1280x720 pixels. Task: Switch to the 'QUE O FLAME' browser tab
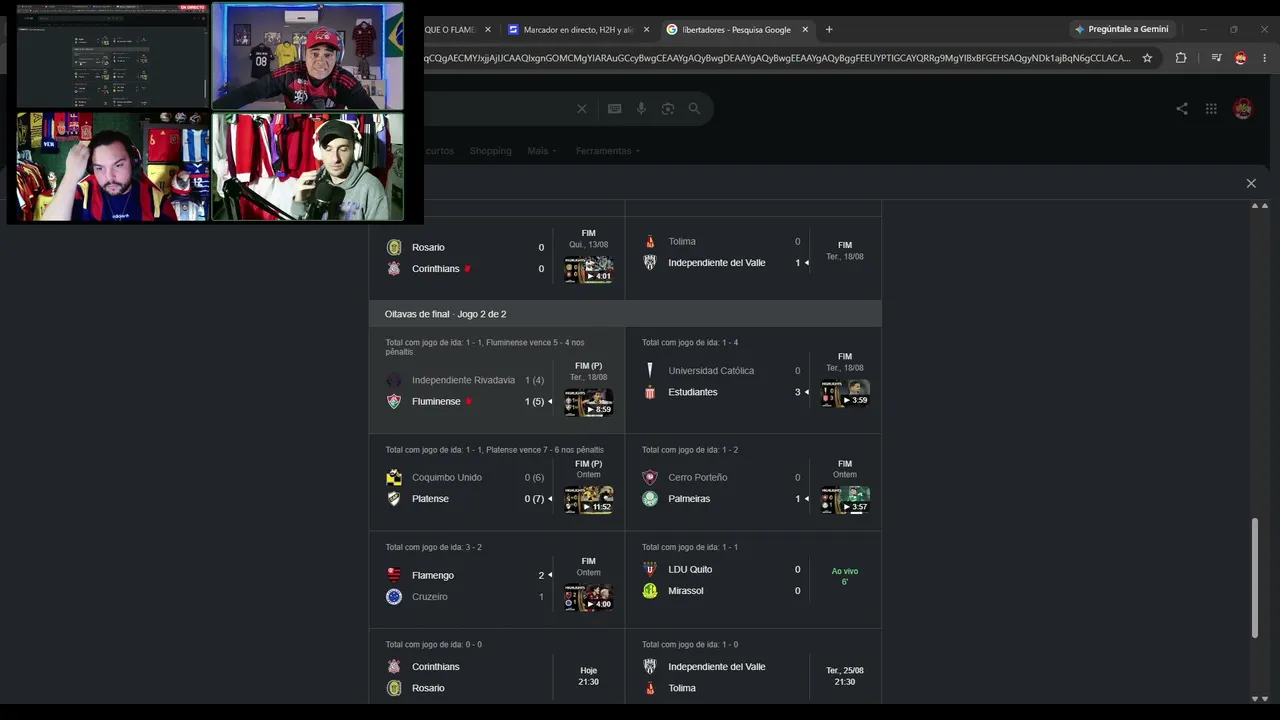coord(461,29)
